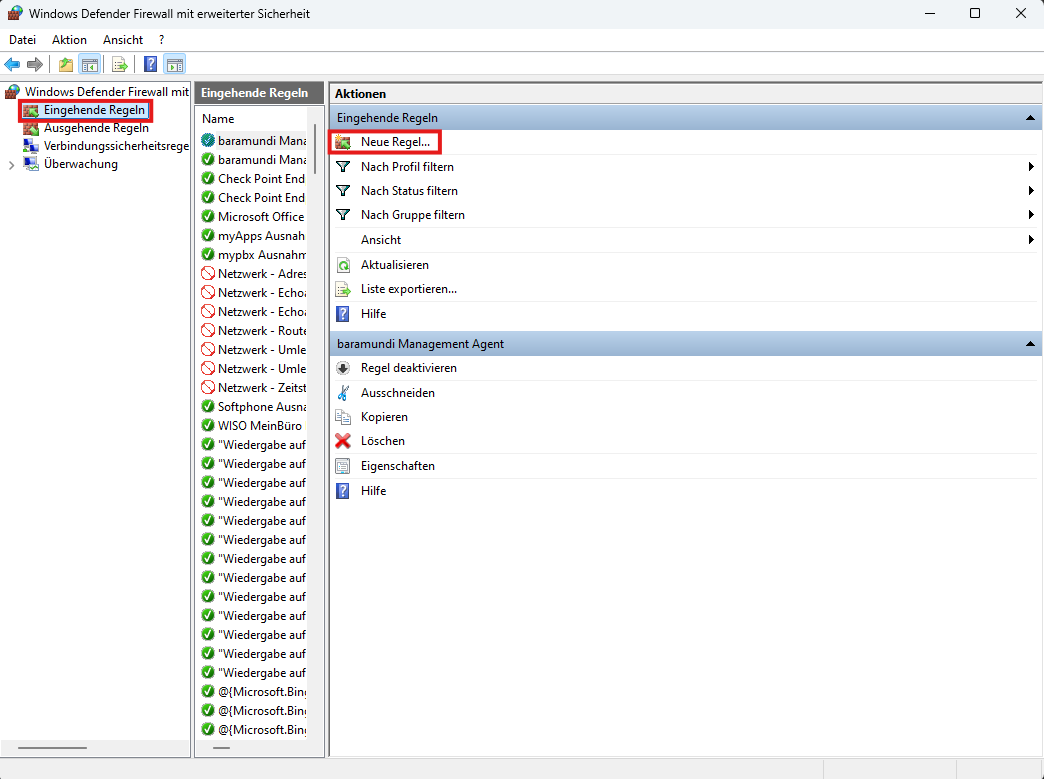The image size is (1044, 779).
Task: Select Ausgehende Regeln in the tree
Action: pyautogui.click(x=96, y=129)
